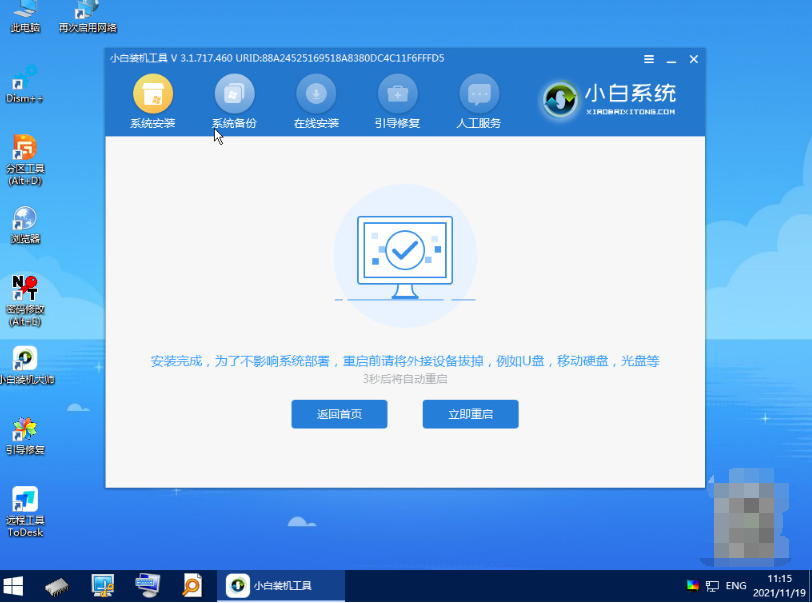The image size is (812, 603).
Task: Click the 3秒后将自动重启 countdown text
Action: (x=405, y=379)
